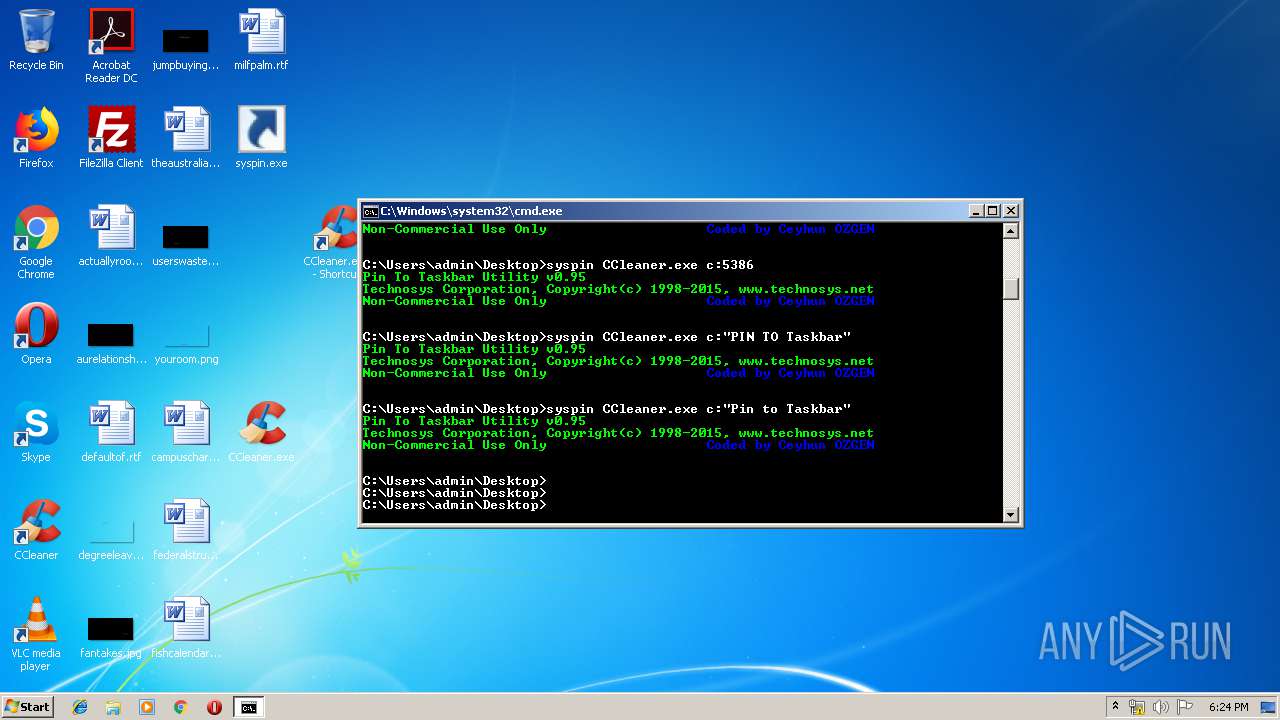Select theaustralia Word document icon
The height and width of the screenshot is (720, 1280).
186,138
